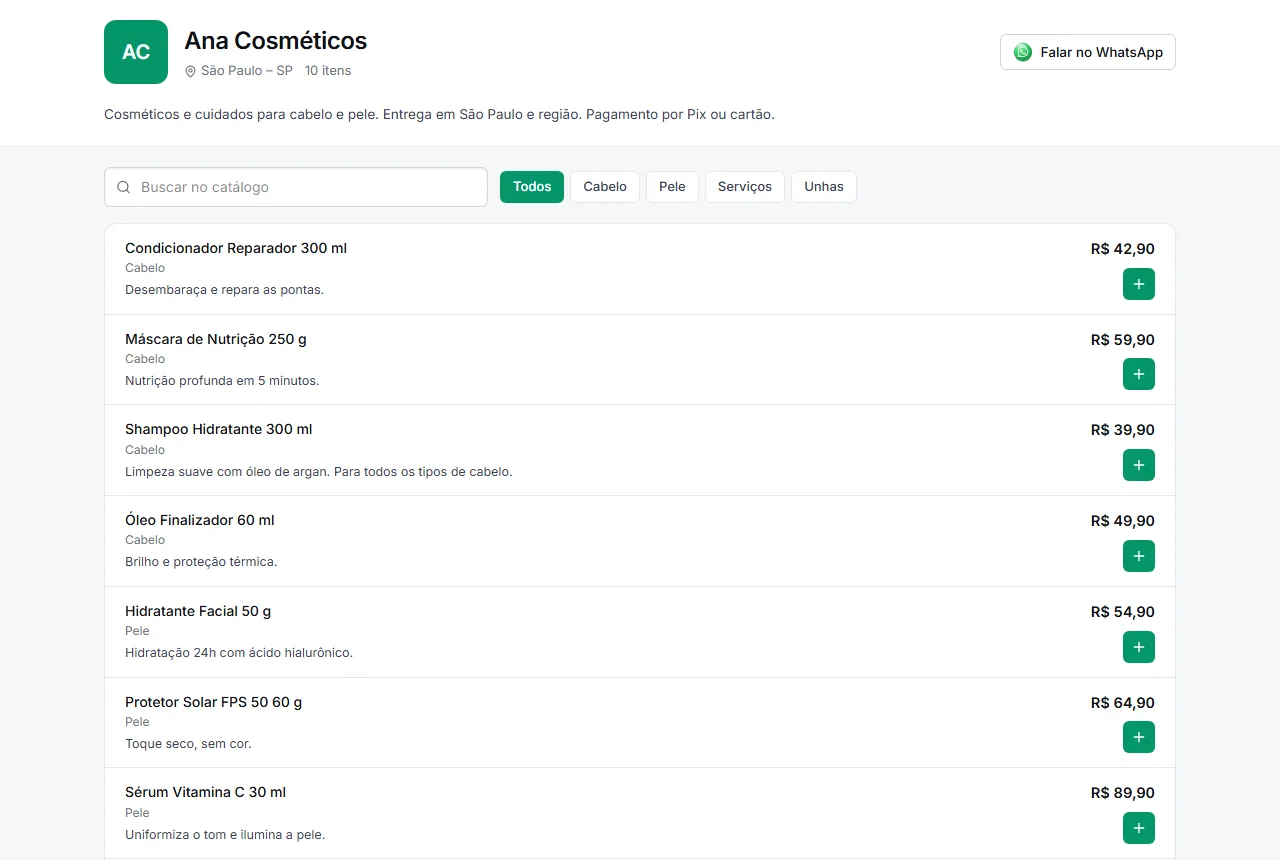Open Falar no WhatsApp button
Image resolution: width=1280 pixels, height=860 pixels.
(1088, 52)
